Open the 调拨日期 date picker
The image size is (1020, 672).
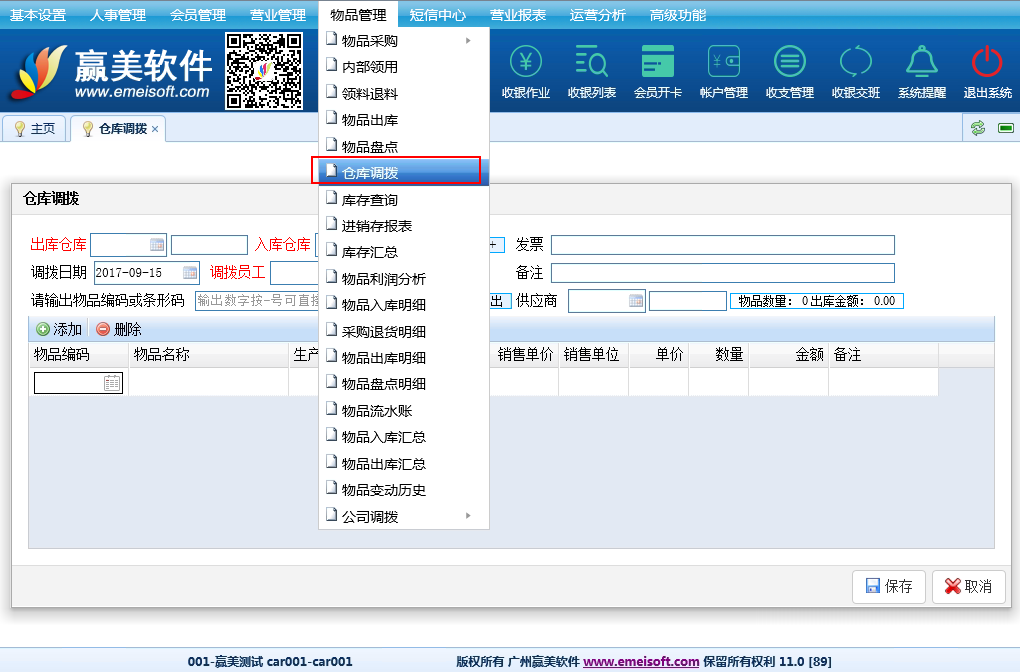click(190, 273)
